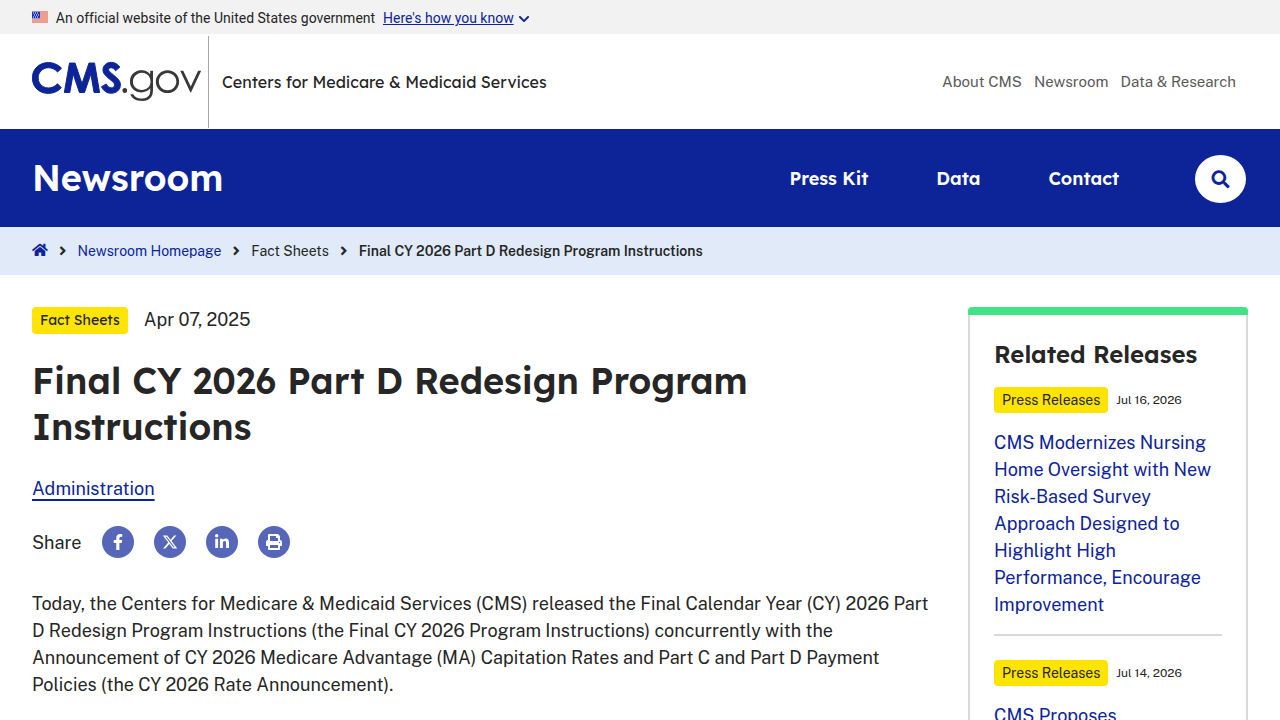The image size is (1280, 720).
Task: Open the About CMS link
Action: coord(982,82)
